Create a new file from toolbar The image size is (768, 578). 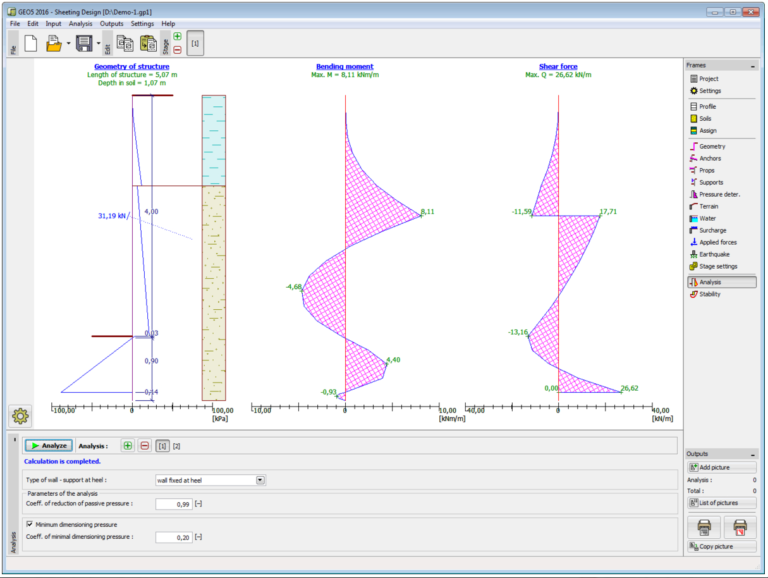[x=31, y=43]
